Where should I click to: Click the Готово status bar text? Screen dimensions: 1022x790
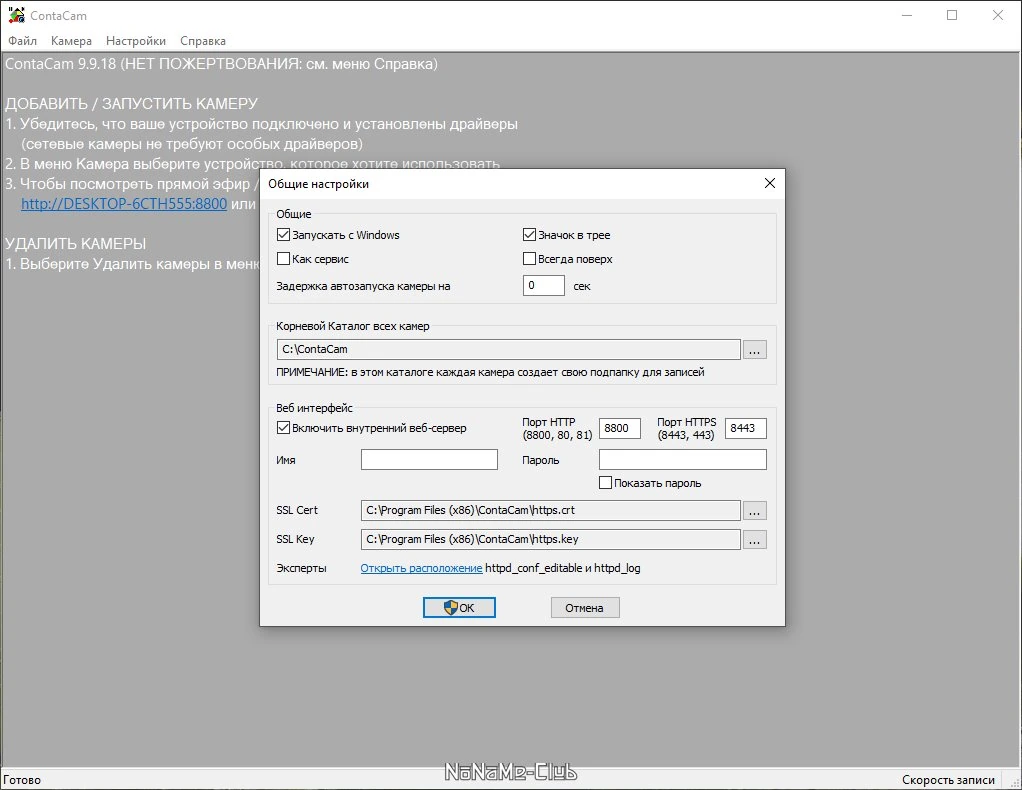(22, 780)
